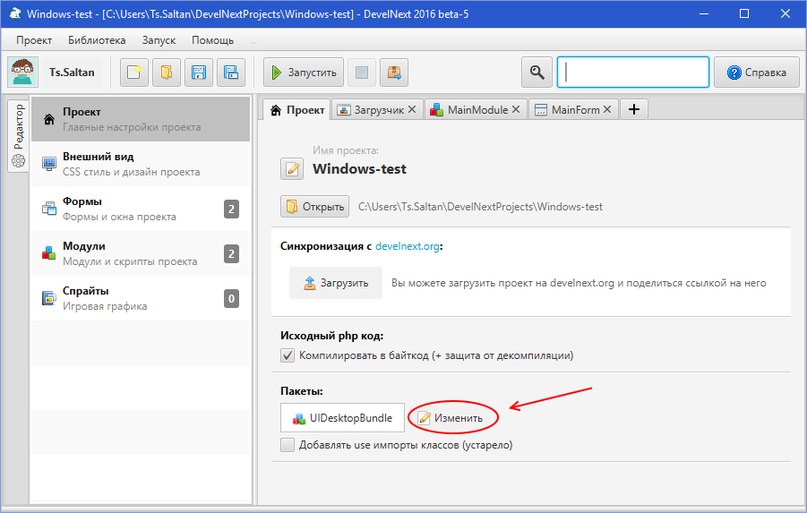Click the save project floppy icon
807x513 pixels.
[x=199, y=72]
